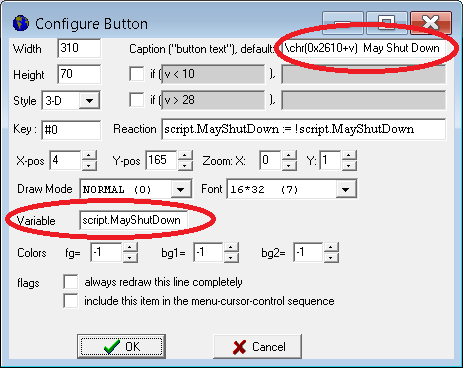Decrease the Zoom X value
The image size is (463, 368).
289,165
